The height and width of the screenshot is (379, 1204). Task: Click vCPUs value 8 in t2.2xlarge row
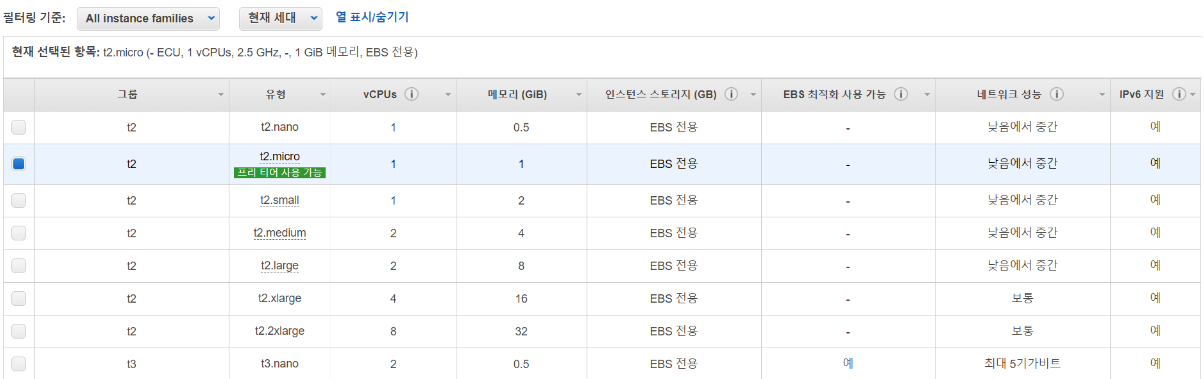pos(393,331)
